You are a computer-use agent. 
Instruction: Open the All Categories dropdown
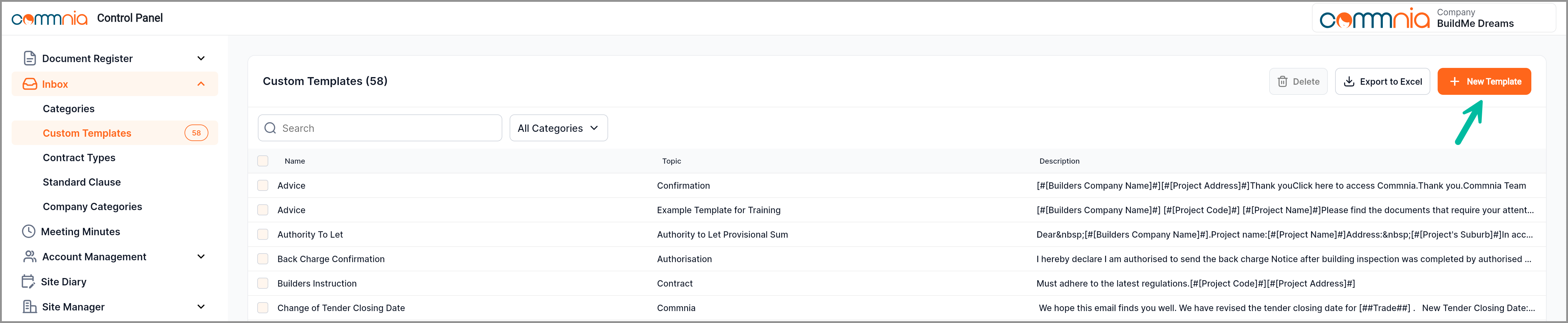click(558, 128)
